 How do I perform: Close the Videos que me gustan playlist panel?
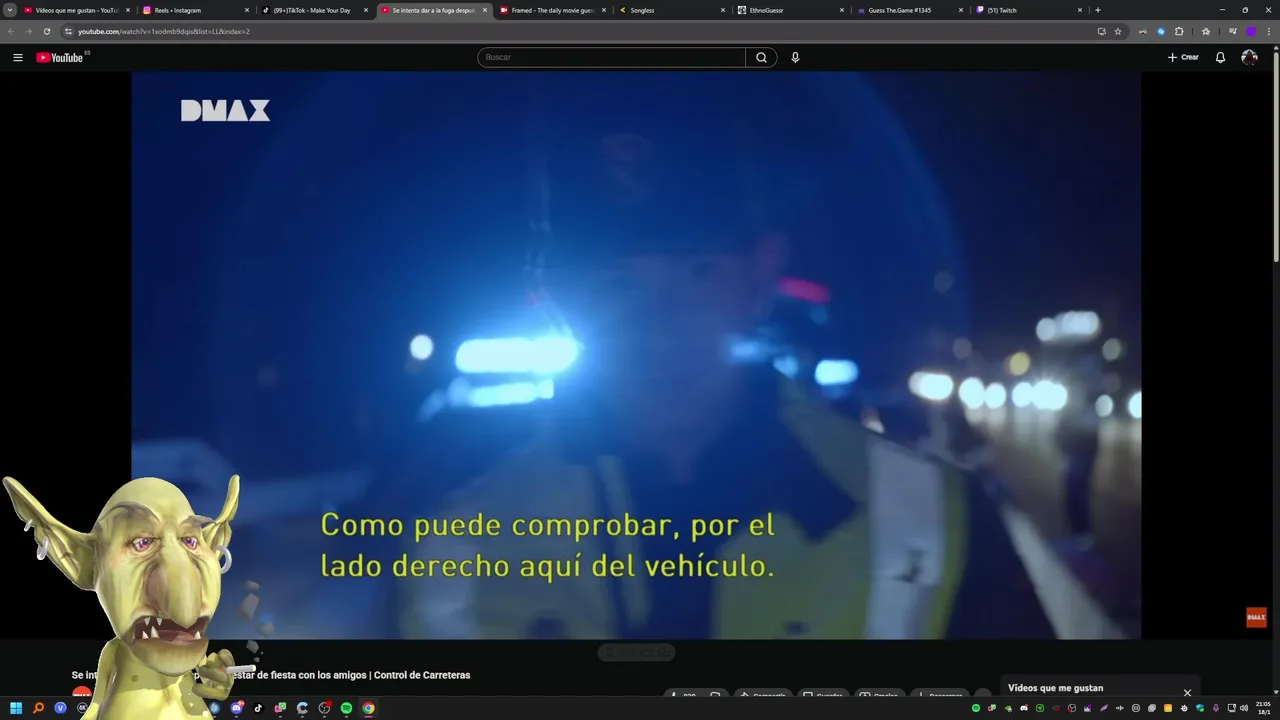(x=1187, y=692)
